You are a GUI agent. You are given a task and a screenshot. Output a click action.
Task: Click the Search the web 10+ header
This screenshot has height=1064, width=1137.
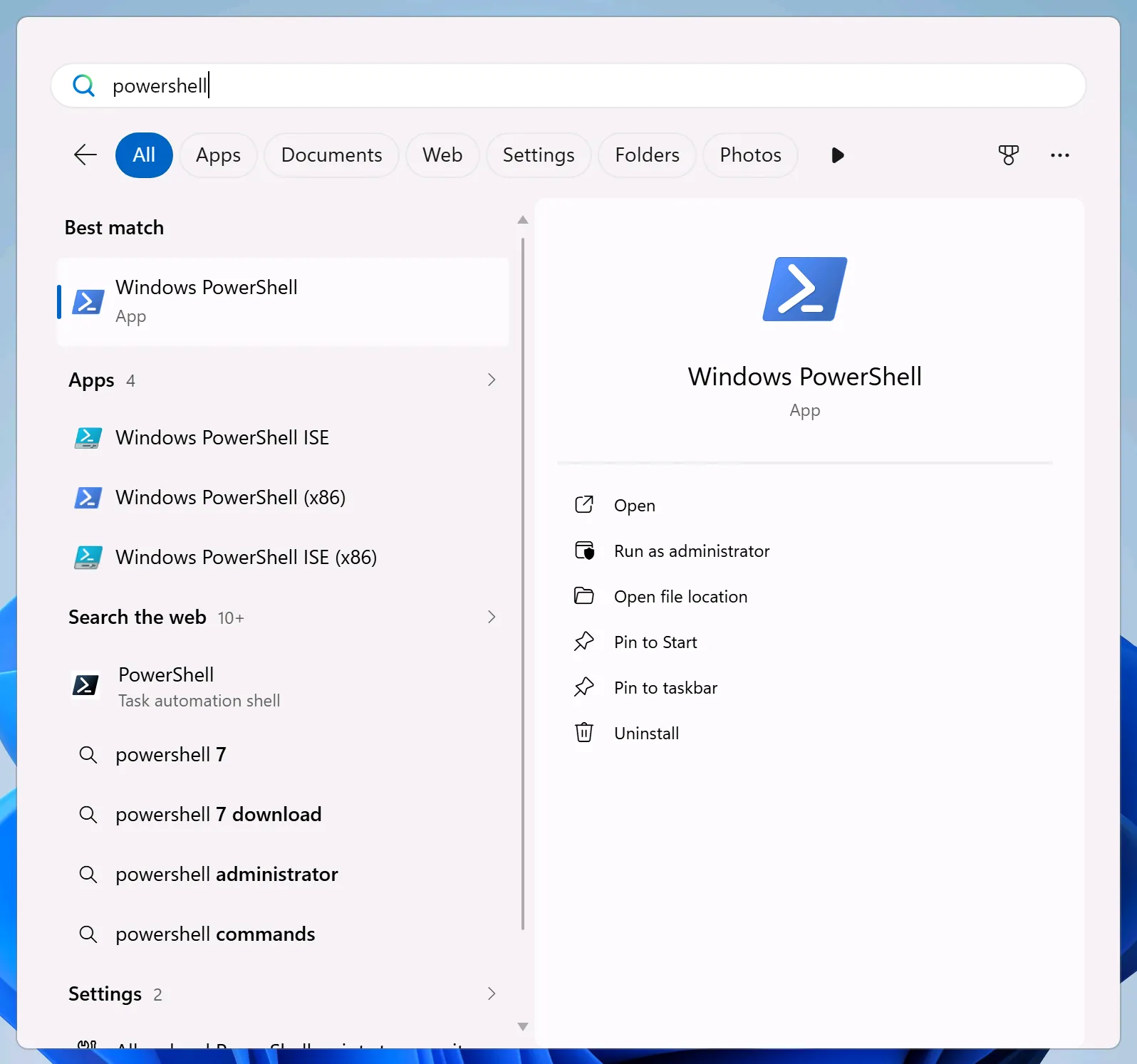point(156,617)
